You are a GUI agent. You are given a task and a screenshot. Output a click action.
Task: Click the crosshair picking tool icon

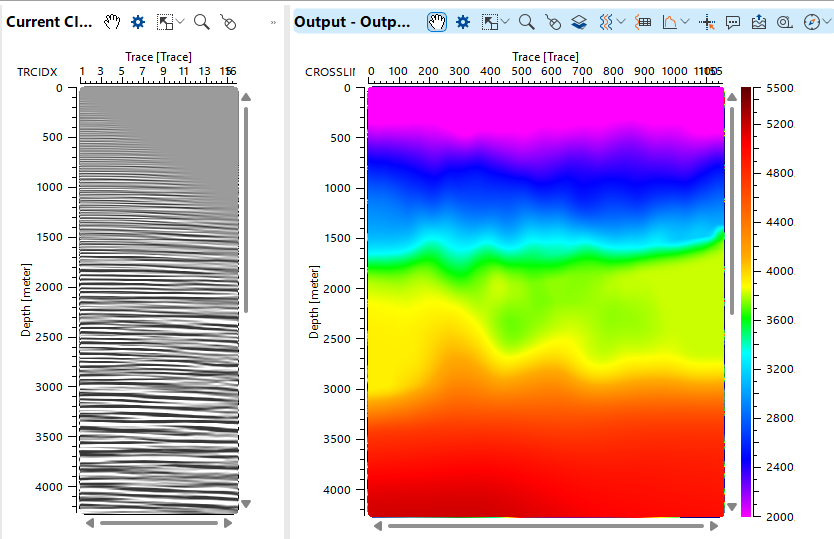click(708, 22)
